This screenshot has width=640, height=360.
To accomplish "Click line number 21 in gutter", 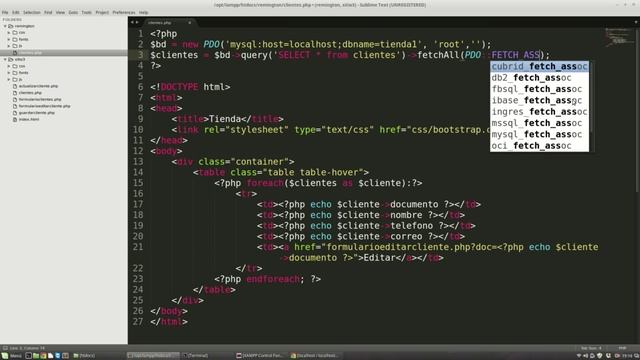I will tap(138, 247).
